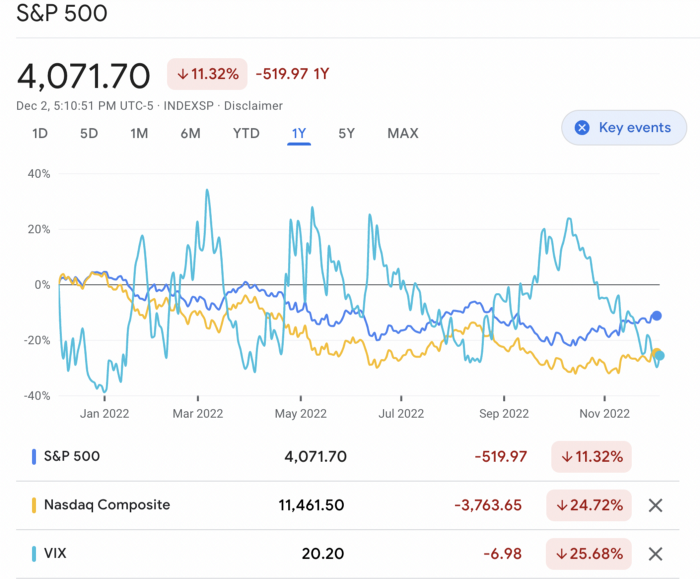This screenshot has height=579, width=700.
Task: Click the INDEXSP exchange label
Action: [x=188, y=106]
